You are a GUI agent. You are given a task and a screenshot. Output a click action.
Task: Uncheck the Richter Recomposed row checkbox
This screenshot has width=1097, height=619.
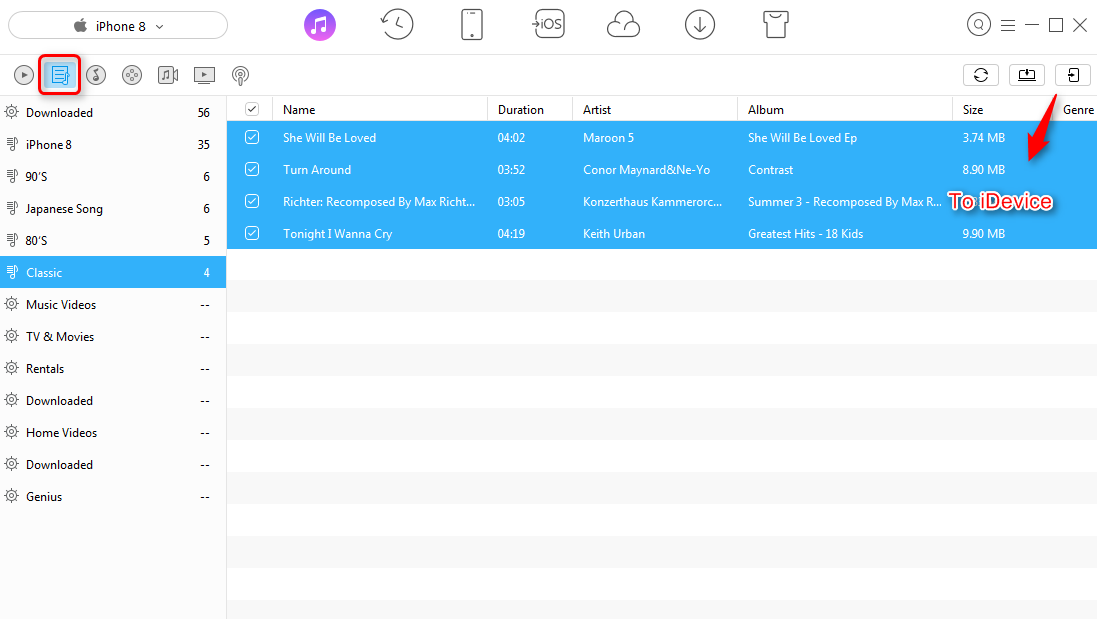coord(252,201)
